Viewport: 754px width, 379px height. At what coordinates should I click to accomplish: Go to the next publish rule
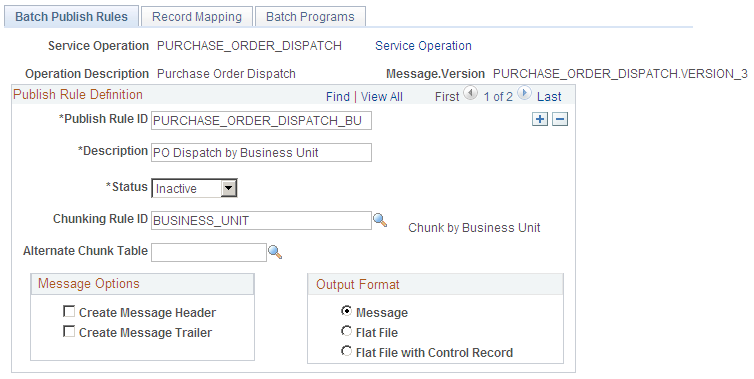click(524, 93)
